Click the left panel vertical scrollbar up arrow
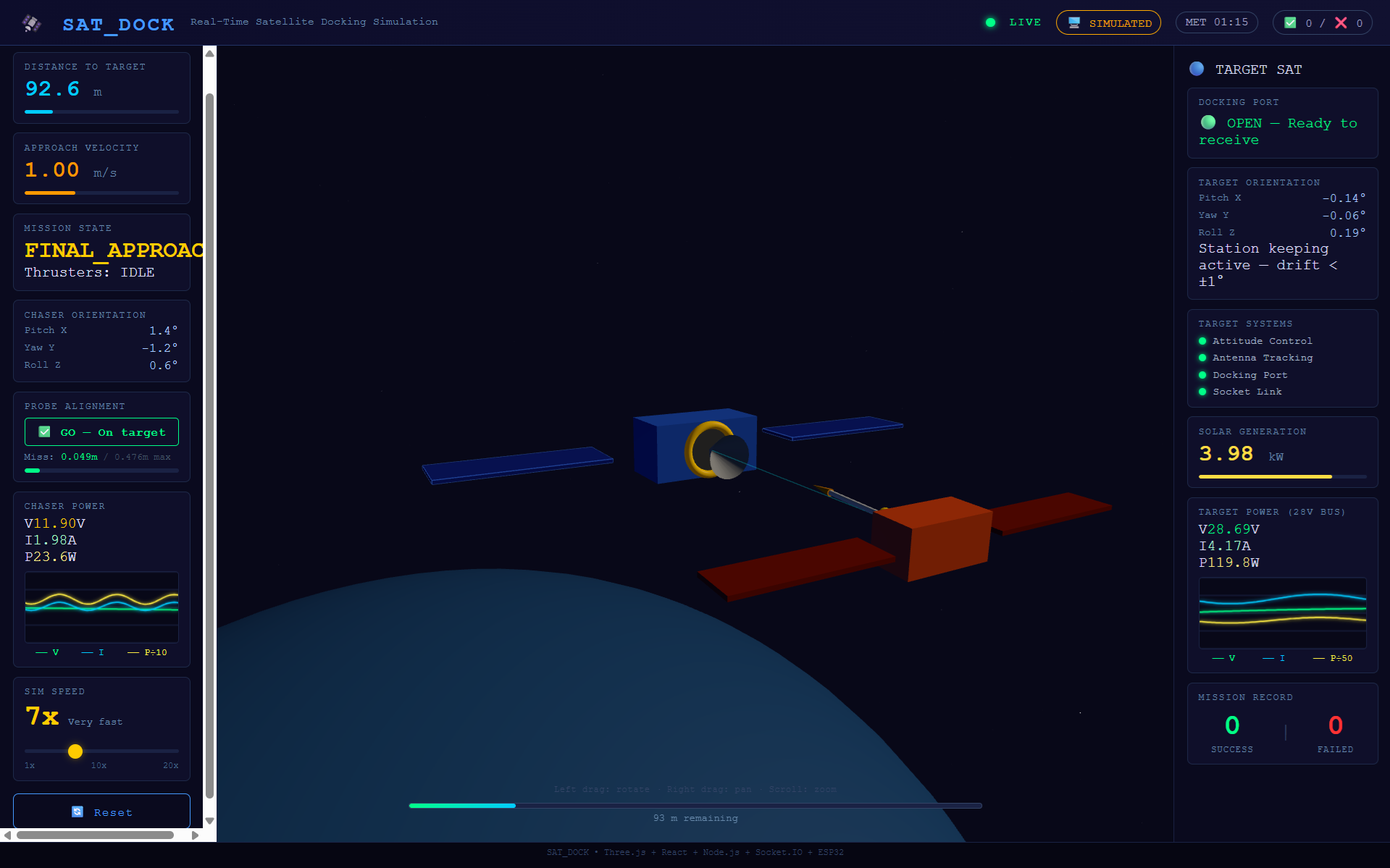 tap(209, 53)
